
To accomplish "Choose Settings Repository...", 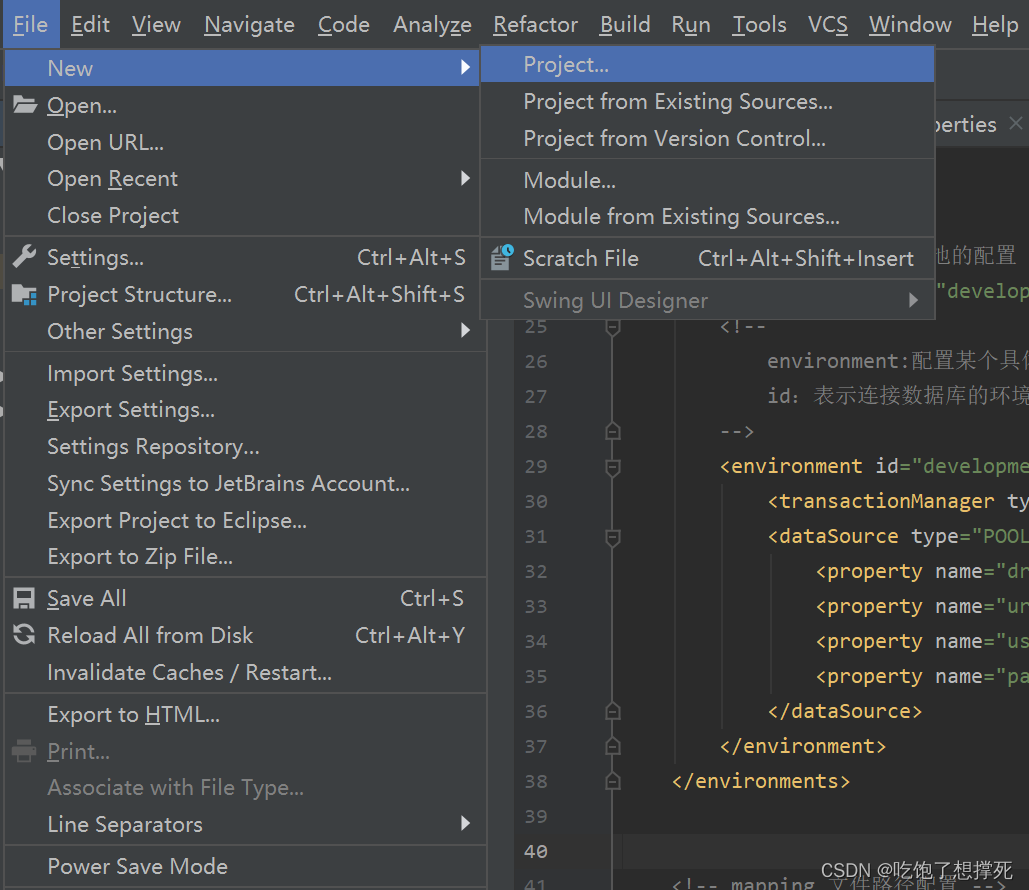I will 245,446.
